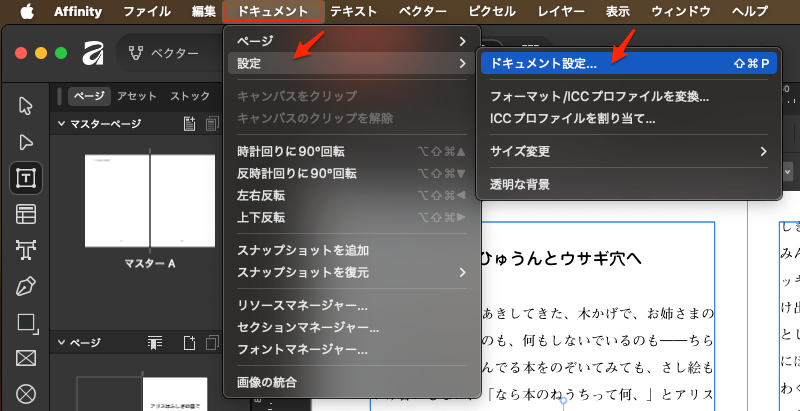The image size is (800, 411).
Task: Open the テキスト menu in menu bar
Action: pyautogui.click(x=353, y=11)
